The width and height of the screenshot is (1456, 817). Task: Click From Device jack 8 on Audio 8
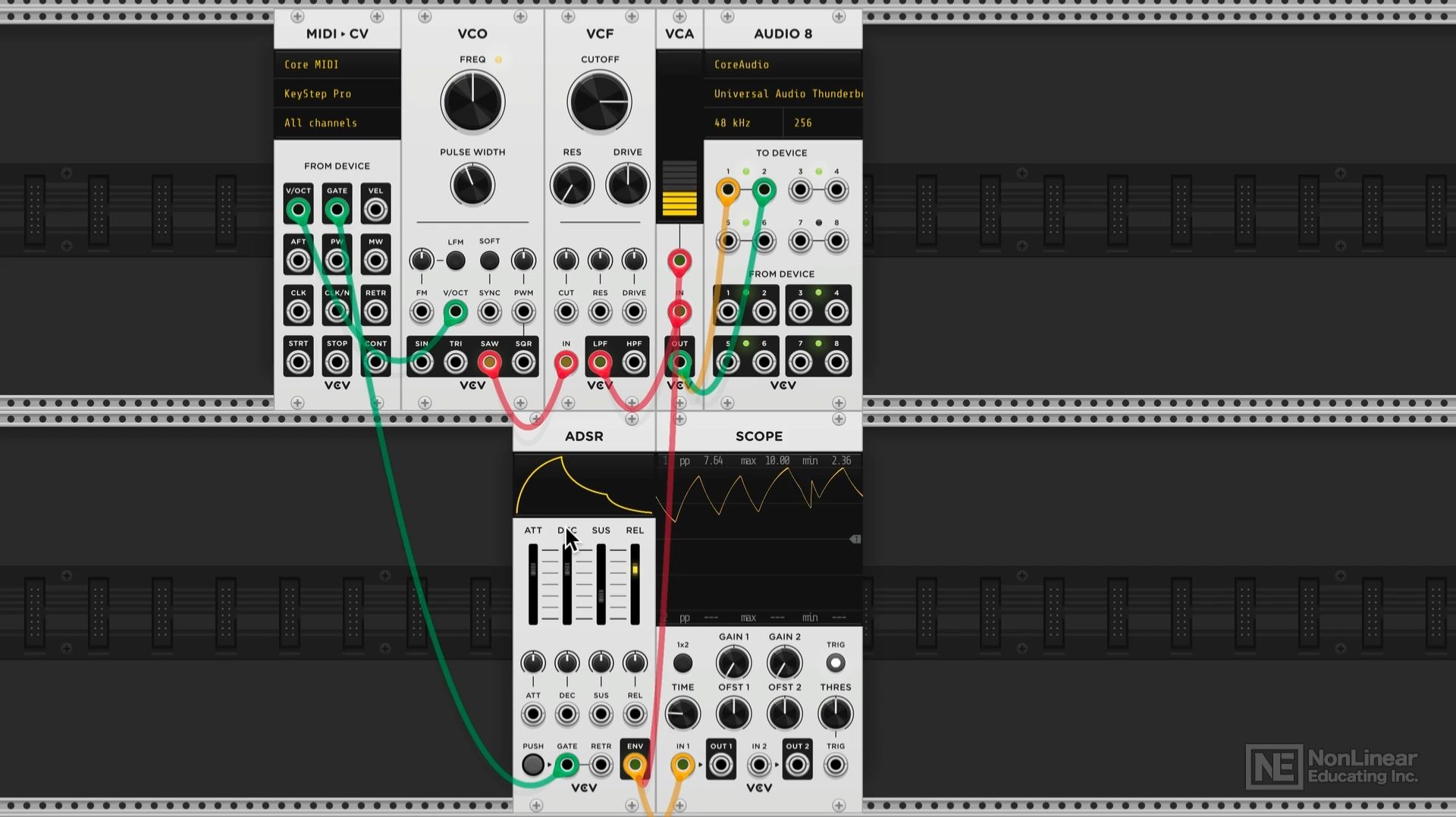pyautogui.click(x=836, y=362)
